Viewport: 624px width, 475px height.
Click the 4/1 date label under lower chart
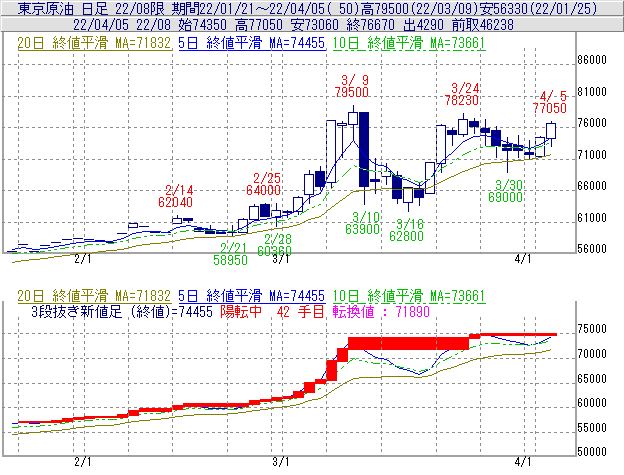tap(523, 462)
